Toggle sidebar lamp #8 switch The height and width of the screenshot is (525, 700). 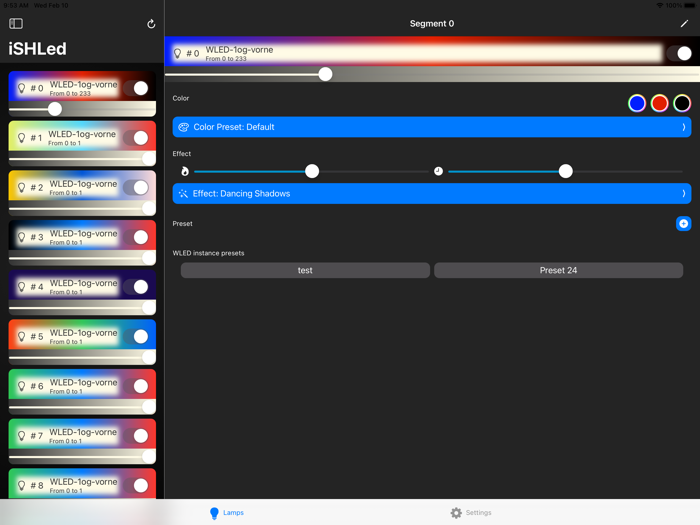click(136, 485)
